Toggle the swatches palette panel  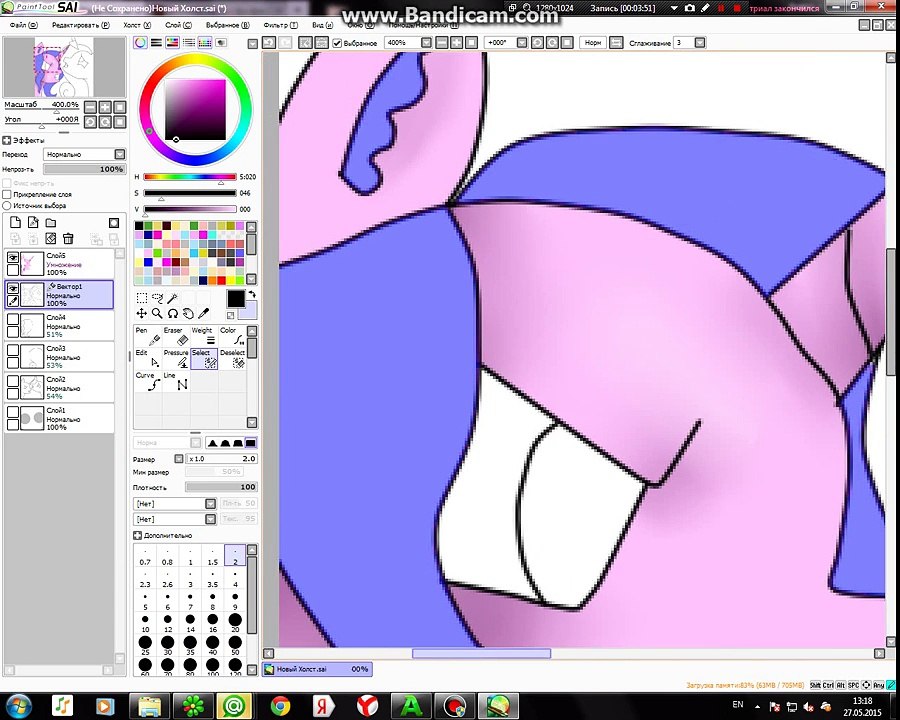pyautogui.click(x=204, y=43)
